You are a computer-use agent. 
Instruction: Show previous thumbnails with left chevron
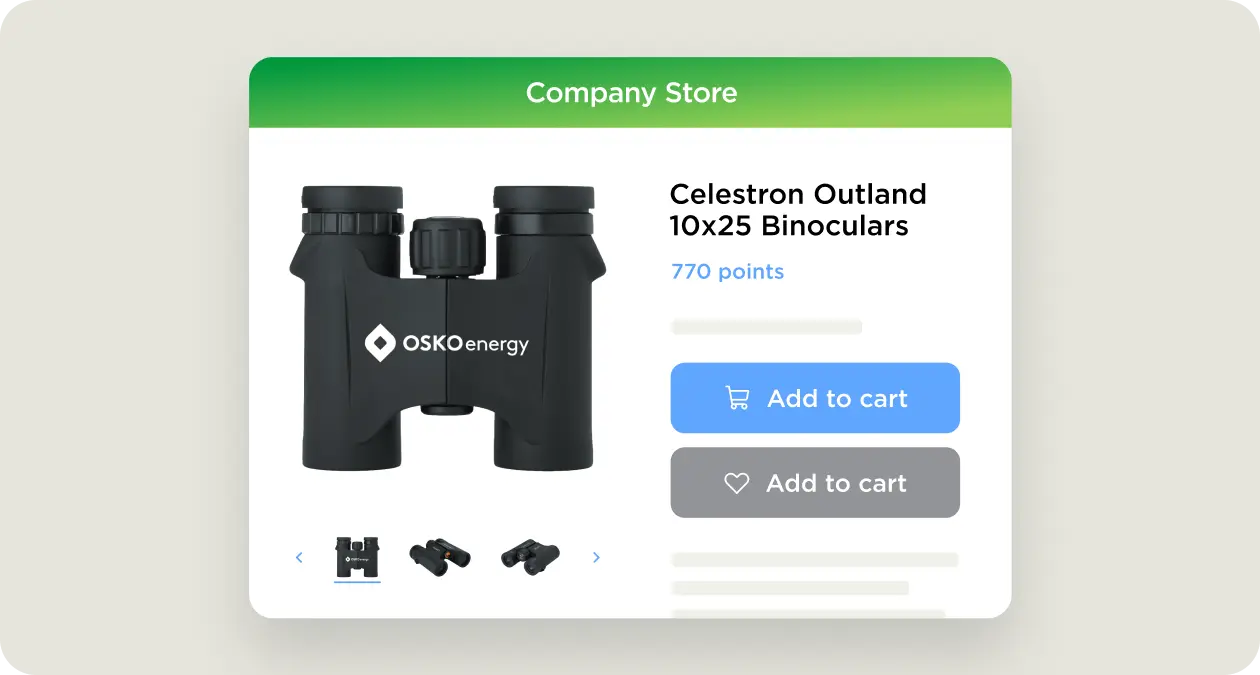click(298, 557)
